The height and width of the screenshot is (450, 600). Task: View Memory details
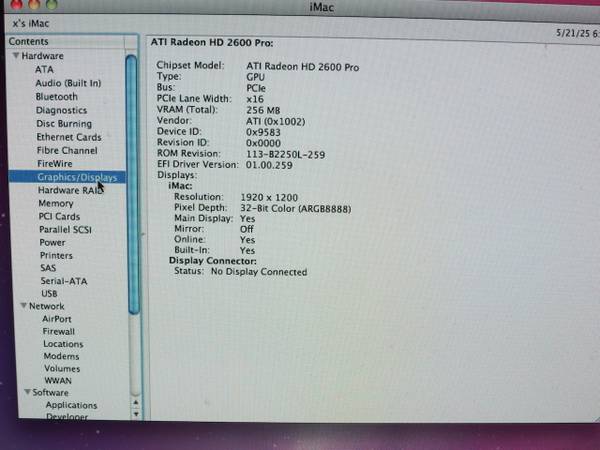pos(56,203)
